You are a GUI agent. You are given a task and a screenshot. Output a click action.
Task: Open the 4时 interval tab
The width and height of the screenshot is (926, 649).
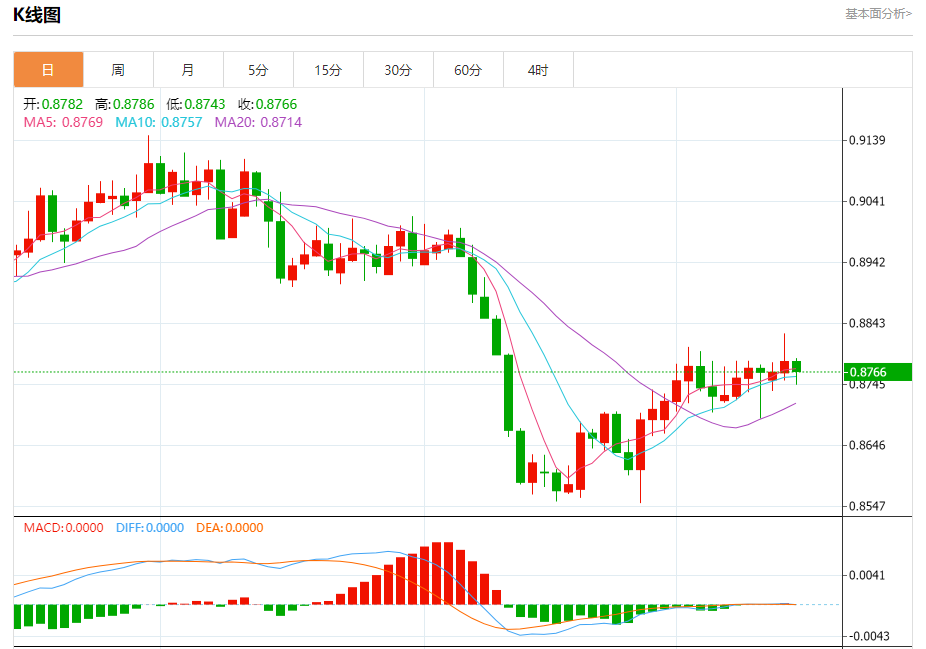(538, 70)
